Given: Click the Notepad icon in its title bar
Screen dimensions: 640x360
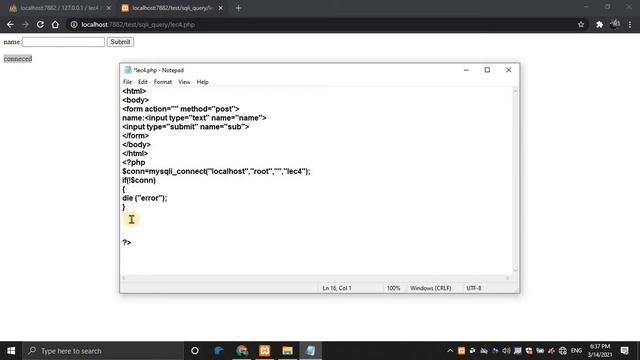Looking at the screenshot, I should 127,70.
